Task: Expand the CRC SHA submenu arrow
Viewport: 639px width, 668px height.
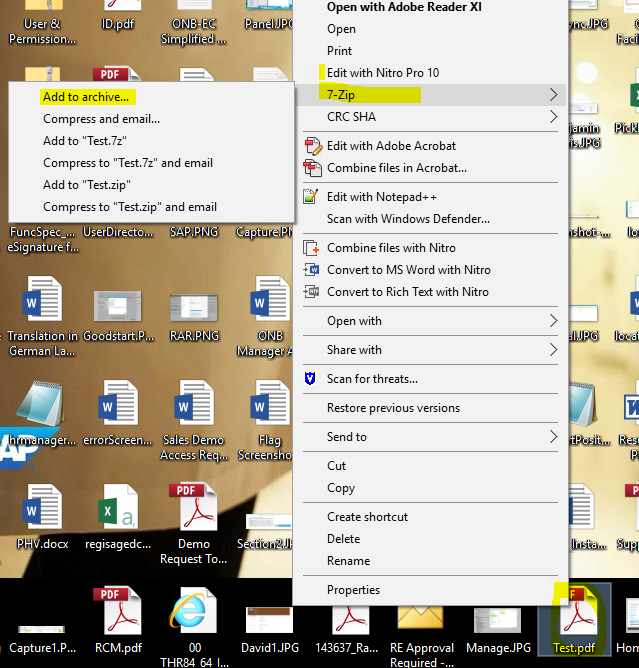Action: pyautogui.click(x=553, y=116)
